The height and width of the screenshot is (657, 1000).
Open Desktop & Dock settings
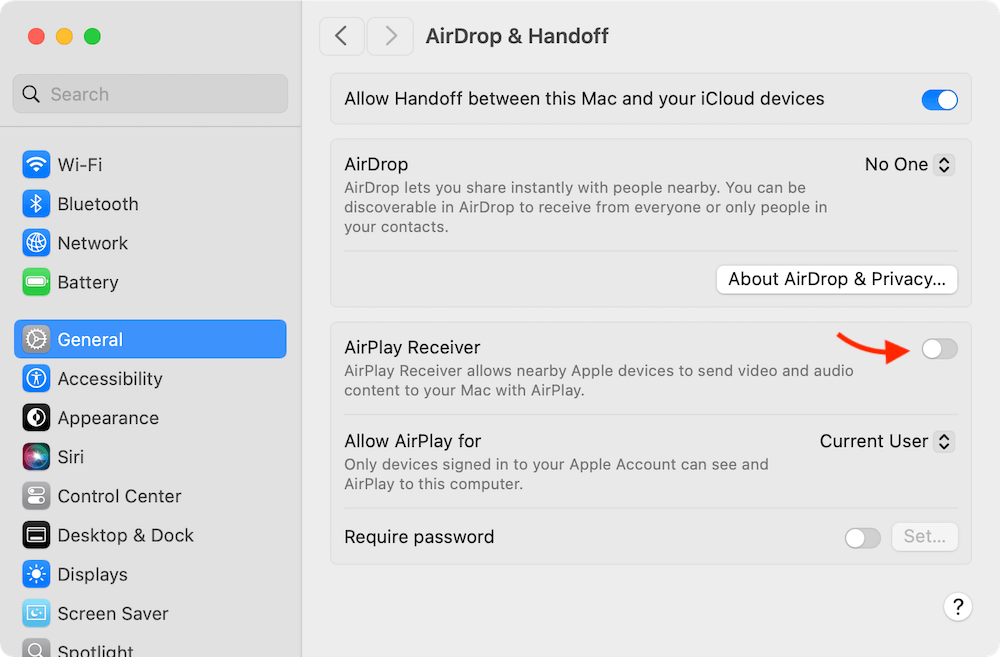click(x=123, y=535)
